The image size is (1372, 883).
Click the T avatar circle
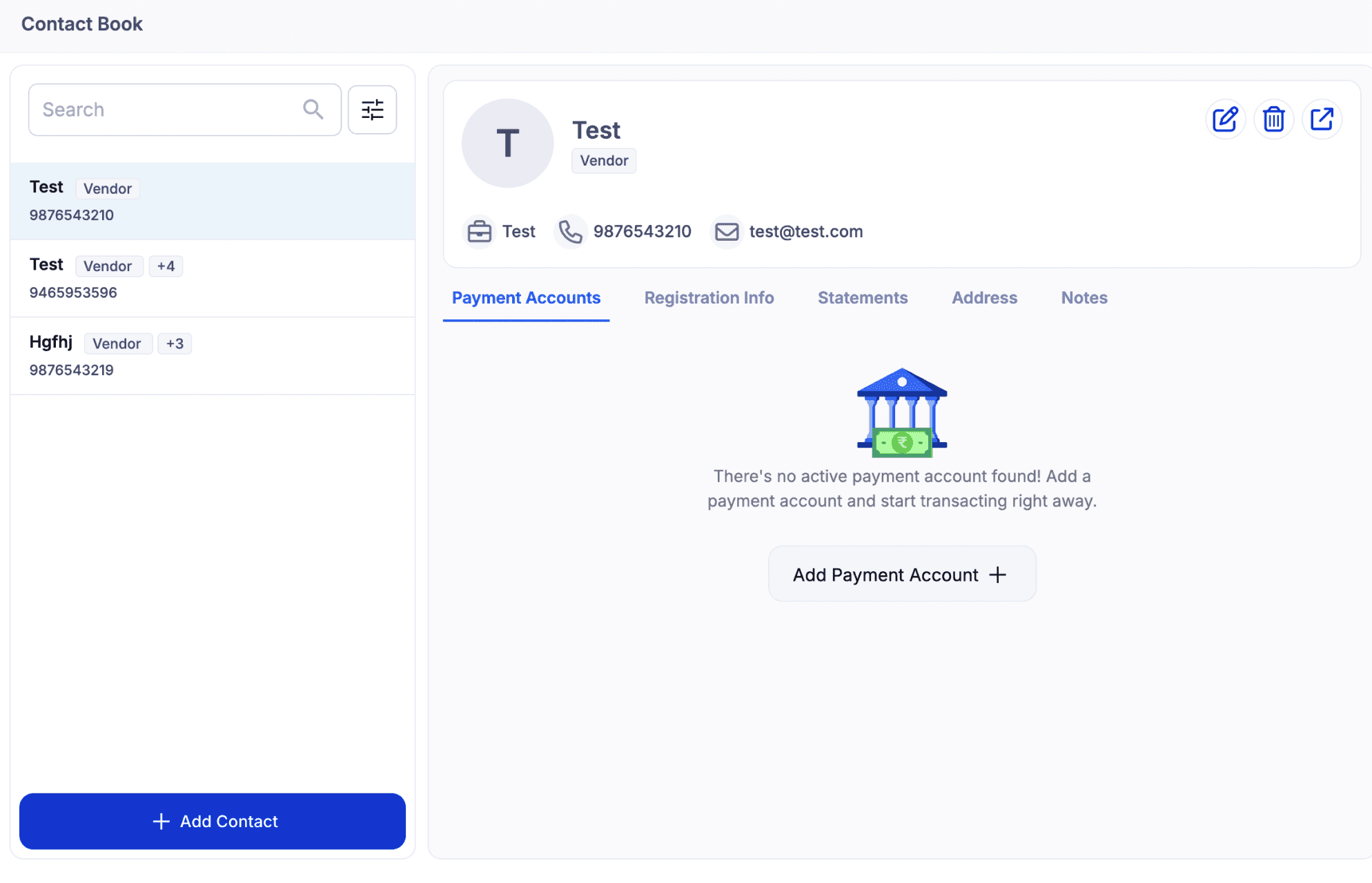(507, 143)
